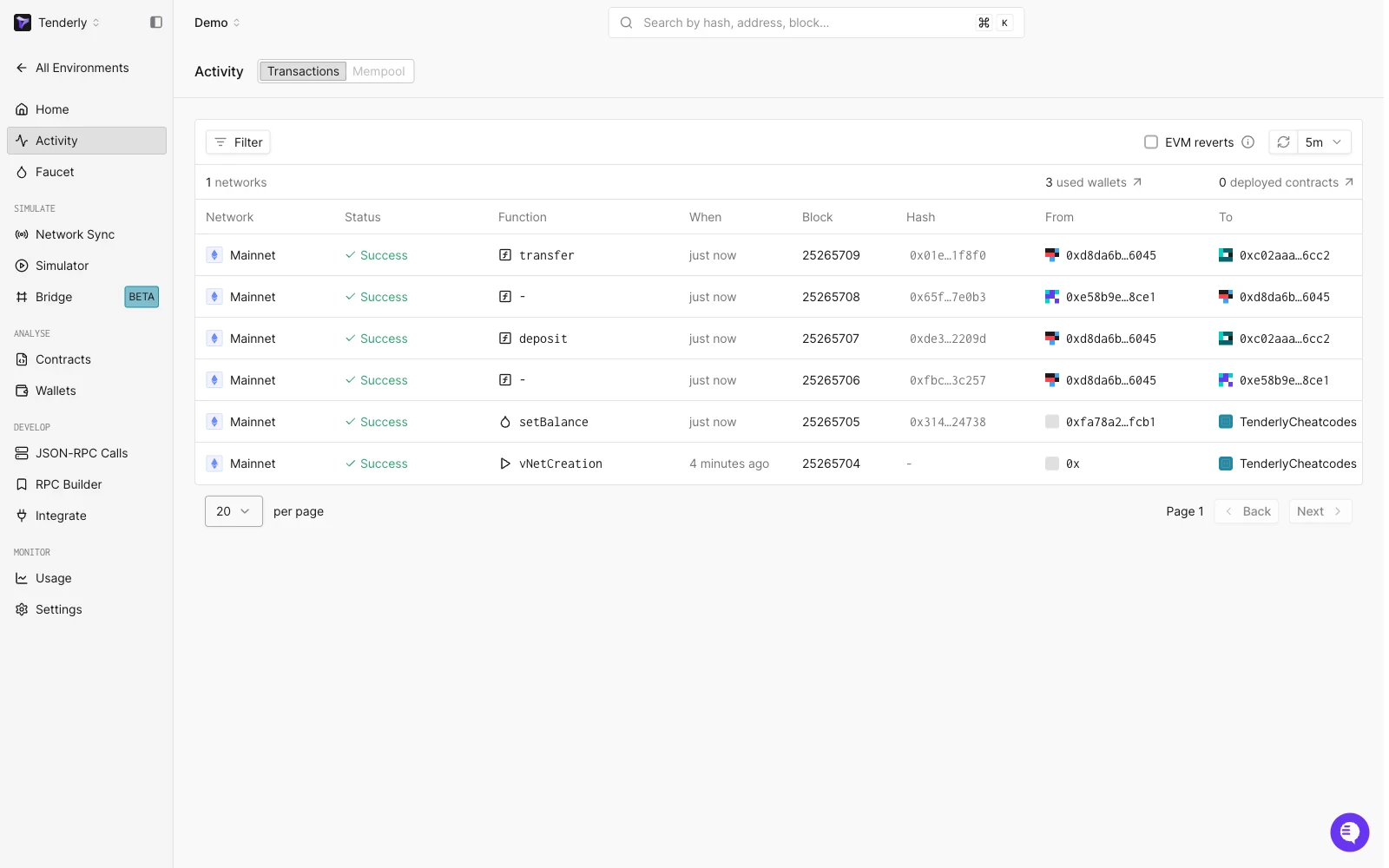Click To address 0xe58b9e…8ce1
Screen dimensions: 1389x868
(x=1285, y=380)
